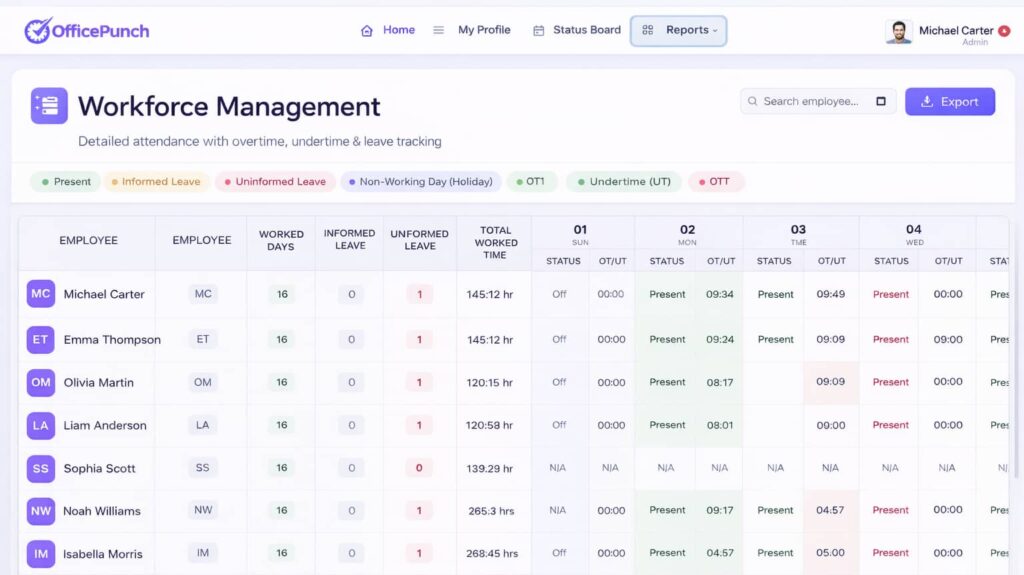The height and width of the screenshot is (575, 1024).
Task: Click the Export button
Action: pyautogui.click(x=950, y=101)
